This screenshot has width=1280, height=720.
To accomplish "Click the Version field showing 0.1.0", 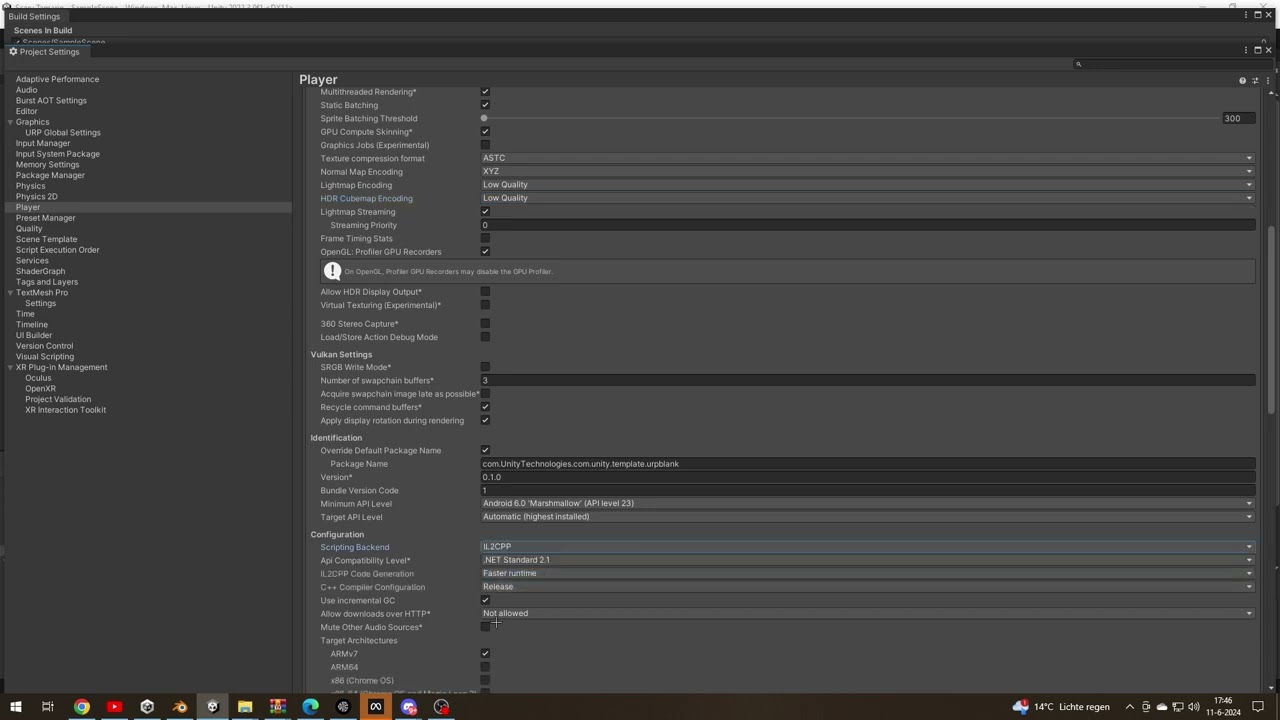I will point(867,477).
